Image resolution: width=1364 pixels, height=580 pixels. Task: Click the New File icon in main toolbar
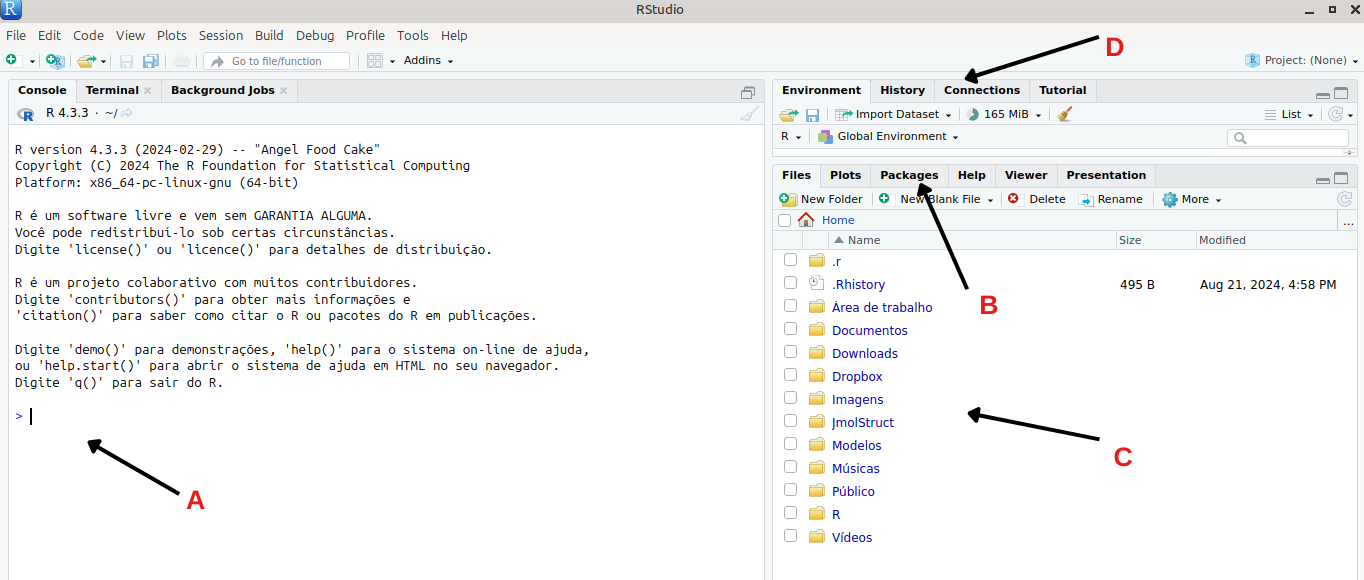click(x=11, y=61)
